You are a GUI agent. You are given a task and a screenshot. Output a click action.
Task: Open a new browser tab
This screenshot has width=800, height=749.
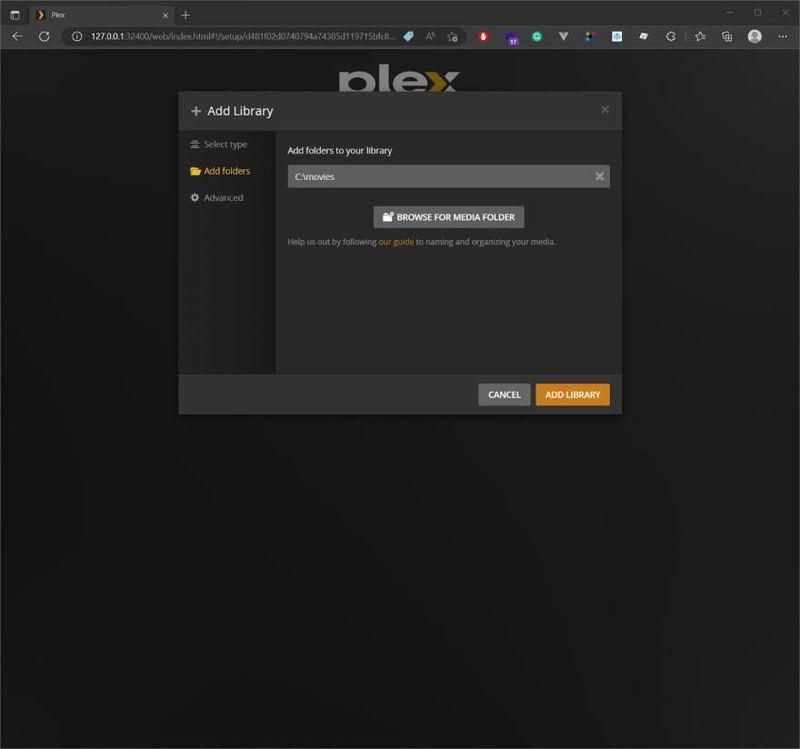(x=186, y=15)
